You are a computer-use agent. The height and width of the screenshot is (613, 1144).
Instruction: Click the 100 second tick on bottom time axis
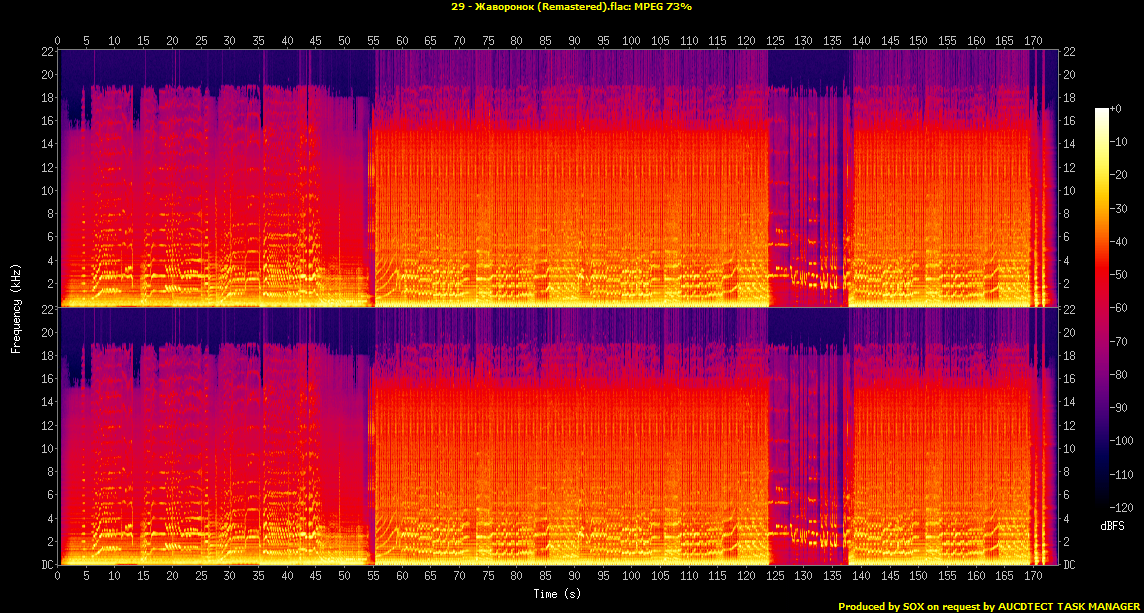(631, 577)
